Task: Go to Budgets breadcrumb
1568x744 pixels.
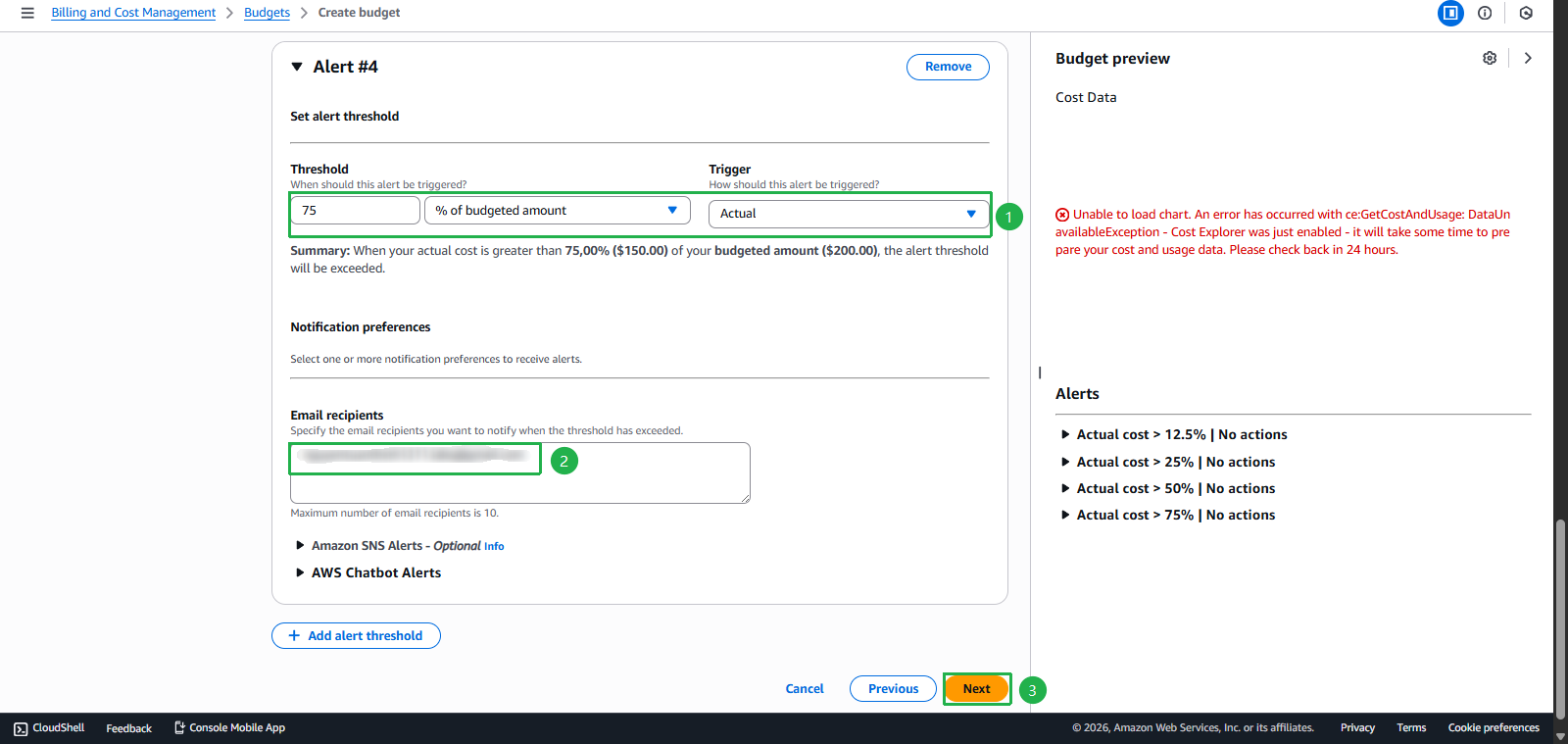Action: 267,13
